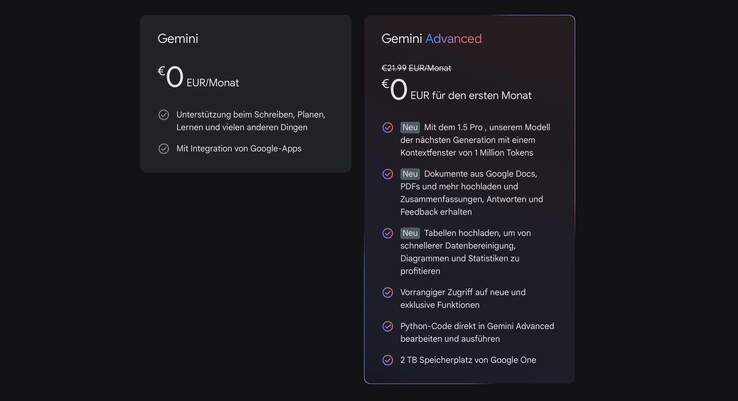
Task: Click checkmark icon beside "Vorrangiger Zugriff"
Action: click(x=388, y=292)
